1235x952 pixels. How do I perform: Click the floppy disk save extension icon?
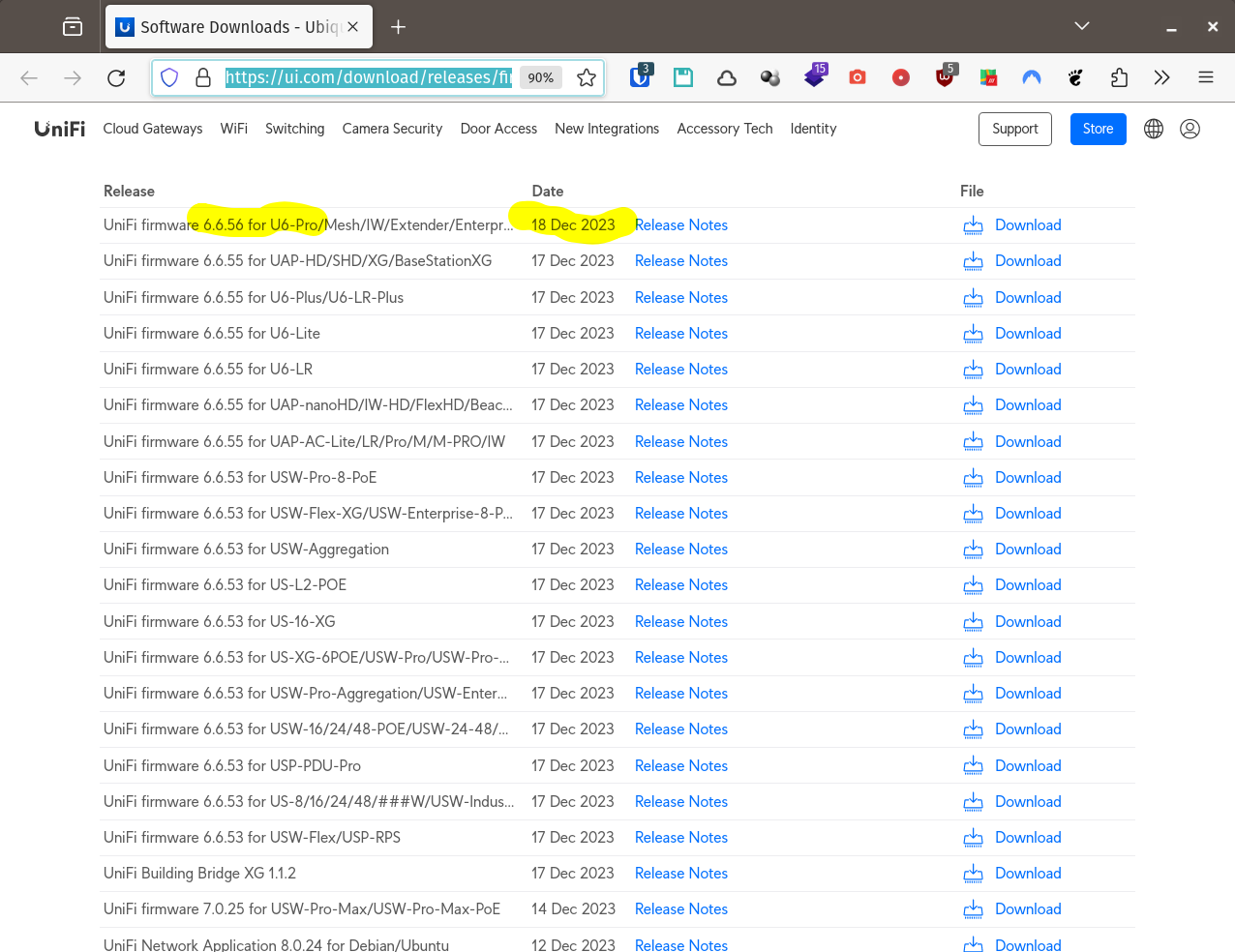pyautogui.click(x=683, y=77)
